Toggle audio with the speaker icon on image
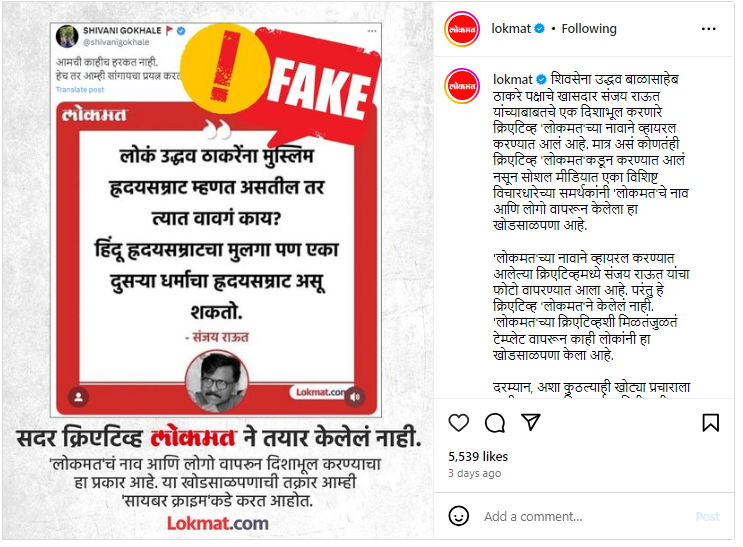Image resolution: width=743 pixels, height=547 pixels. 355,397
